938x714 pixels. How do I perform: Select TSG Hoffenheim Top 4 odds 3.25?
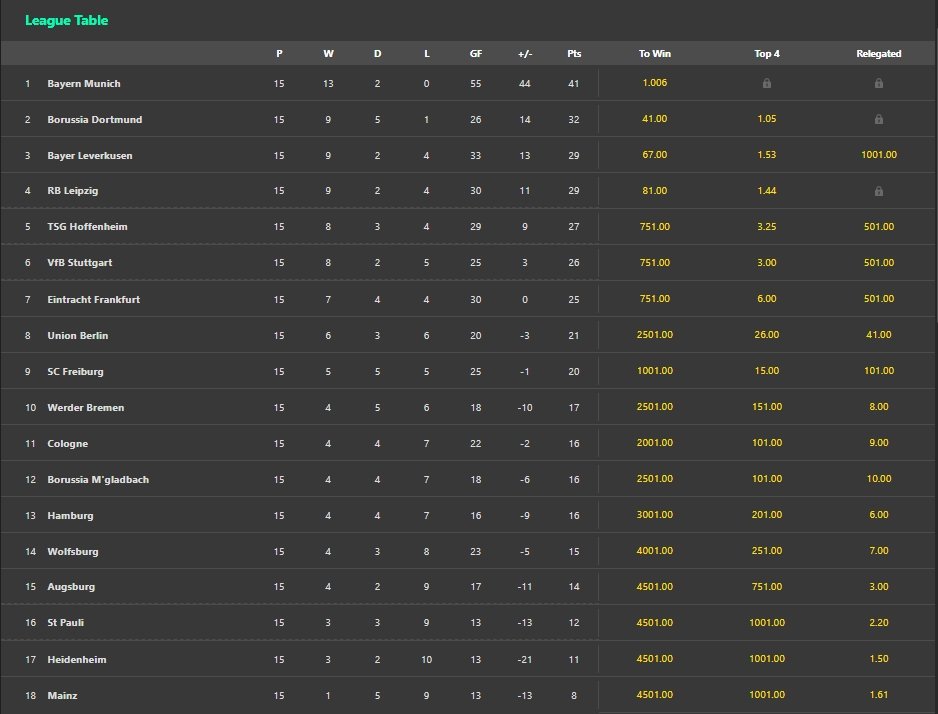(767, 227)
